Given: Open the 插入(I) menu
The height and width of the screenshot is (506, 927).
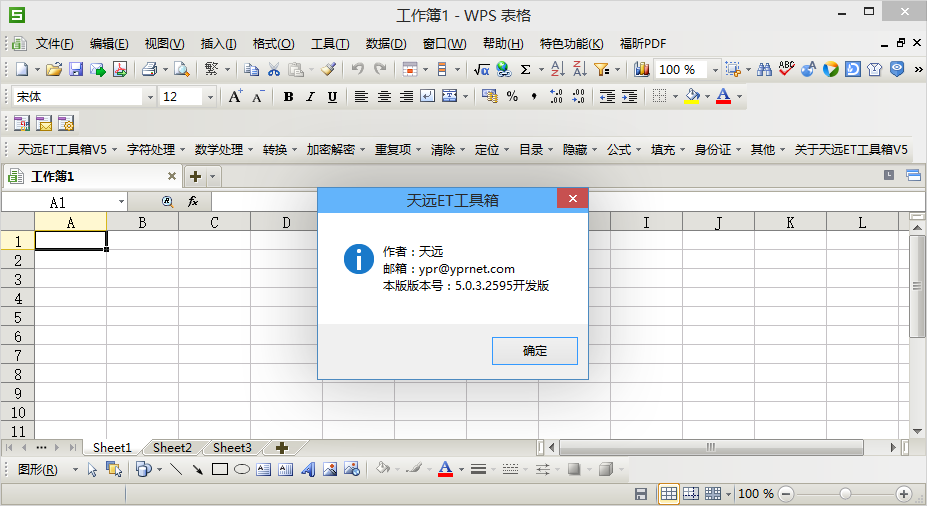Looking at the screenshot, I should pyautogui.click(x=218, y=44).
